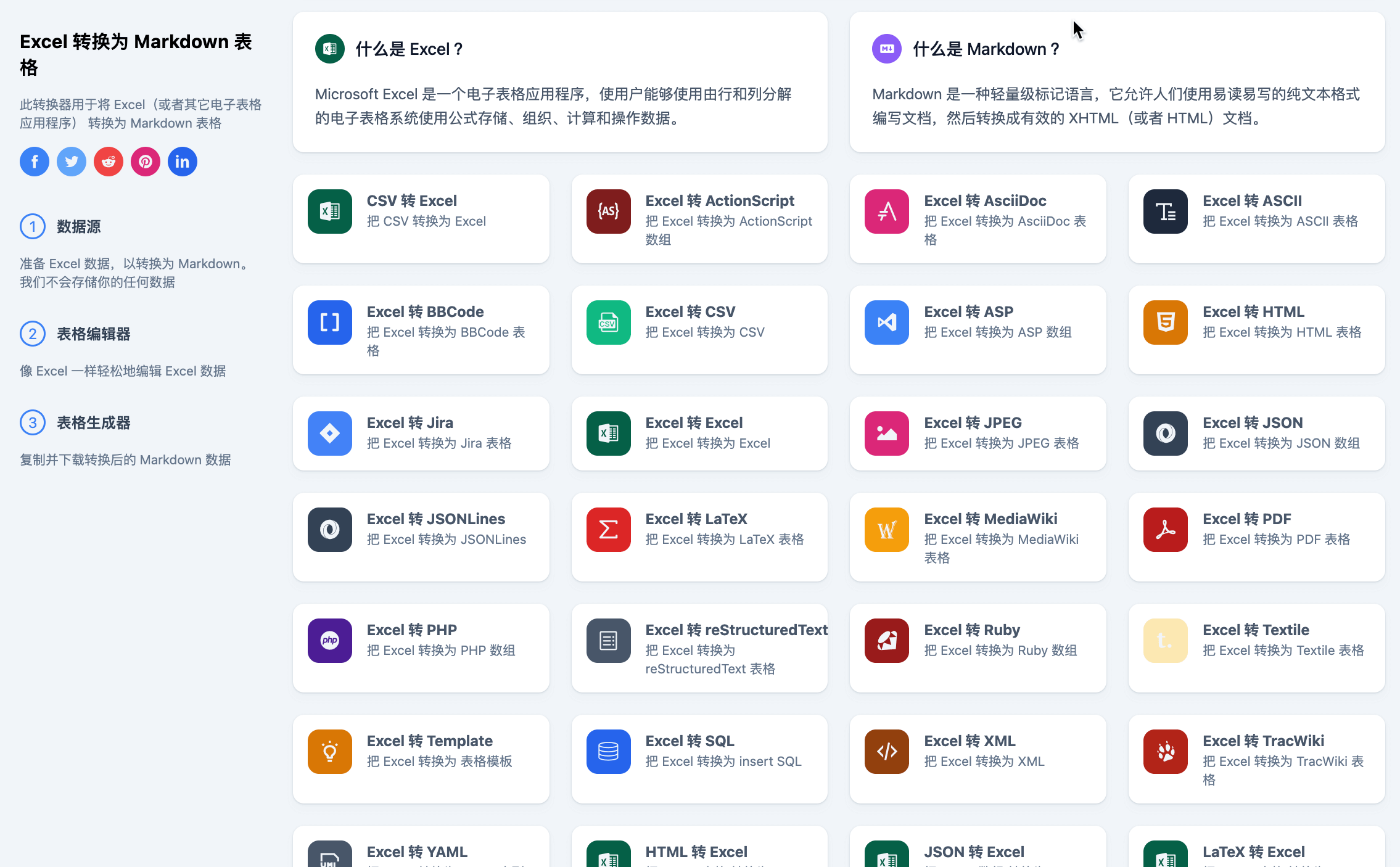This screenshot has height=867, width=1400.
Task: Click the green CSV file icon
Action: coord(609,323)
